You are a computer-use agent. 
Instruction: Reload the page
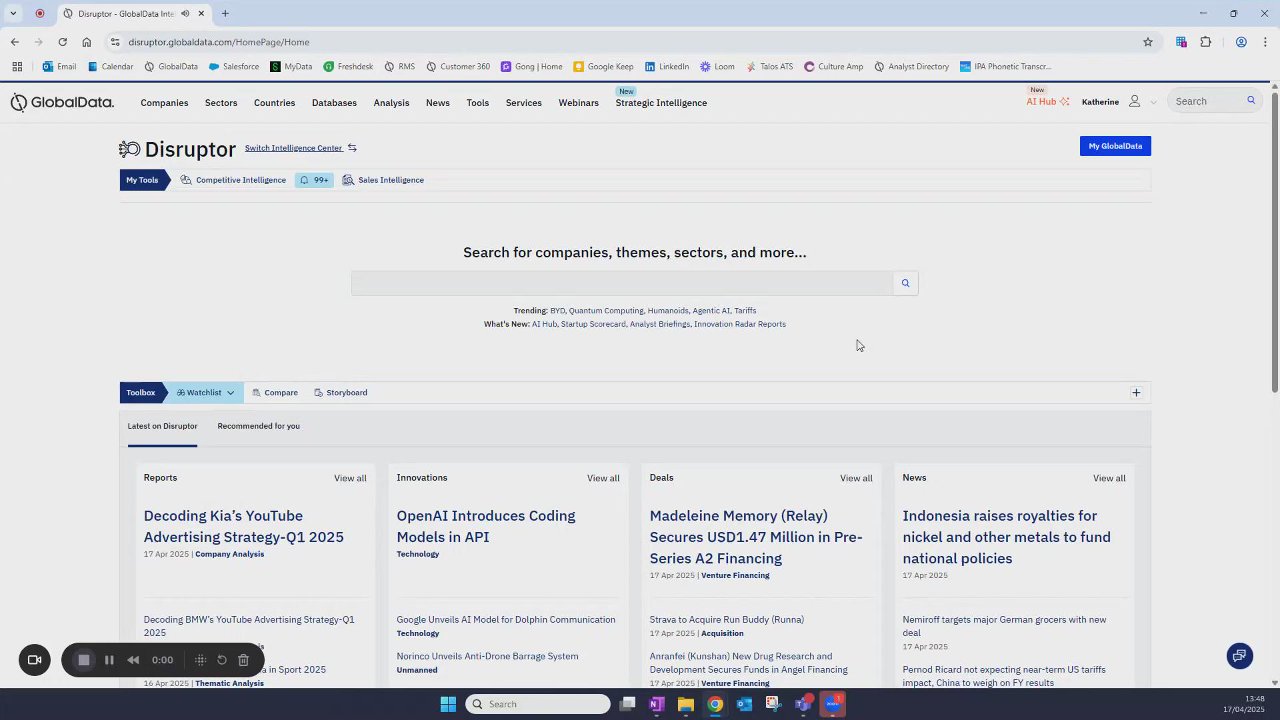(x=62, y=42)
